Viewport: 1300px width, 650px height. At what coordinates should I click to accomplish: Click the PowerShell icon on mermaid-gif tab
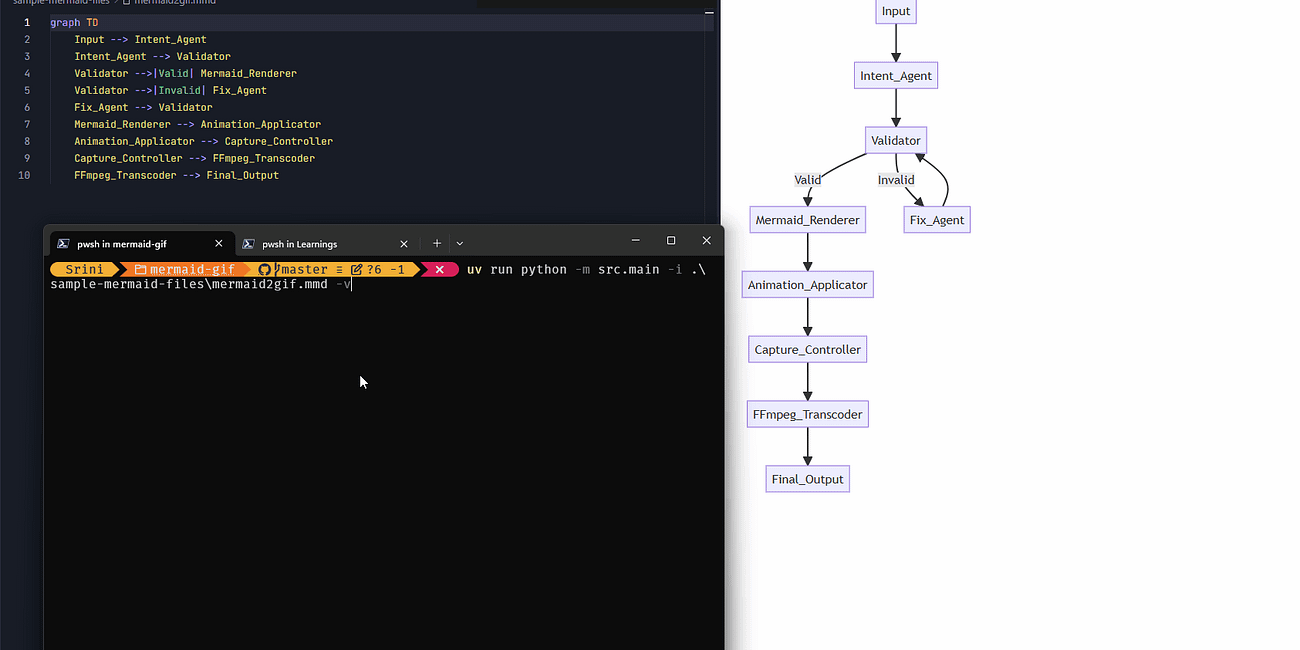(62, 243)
